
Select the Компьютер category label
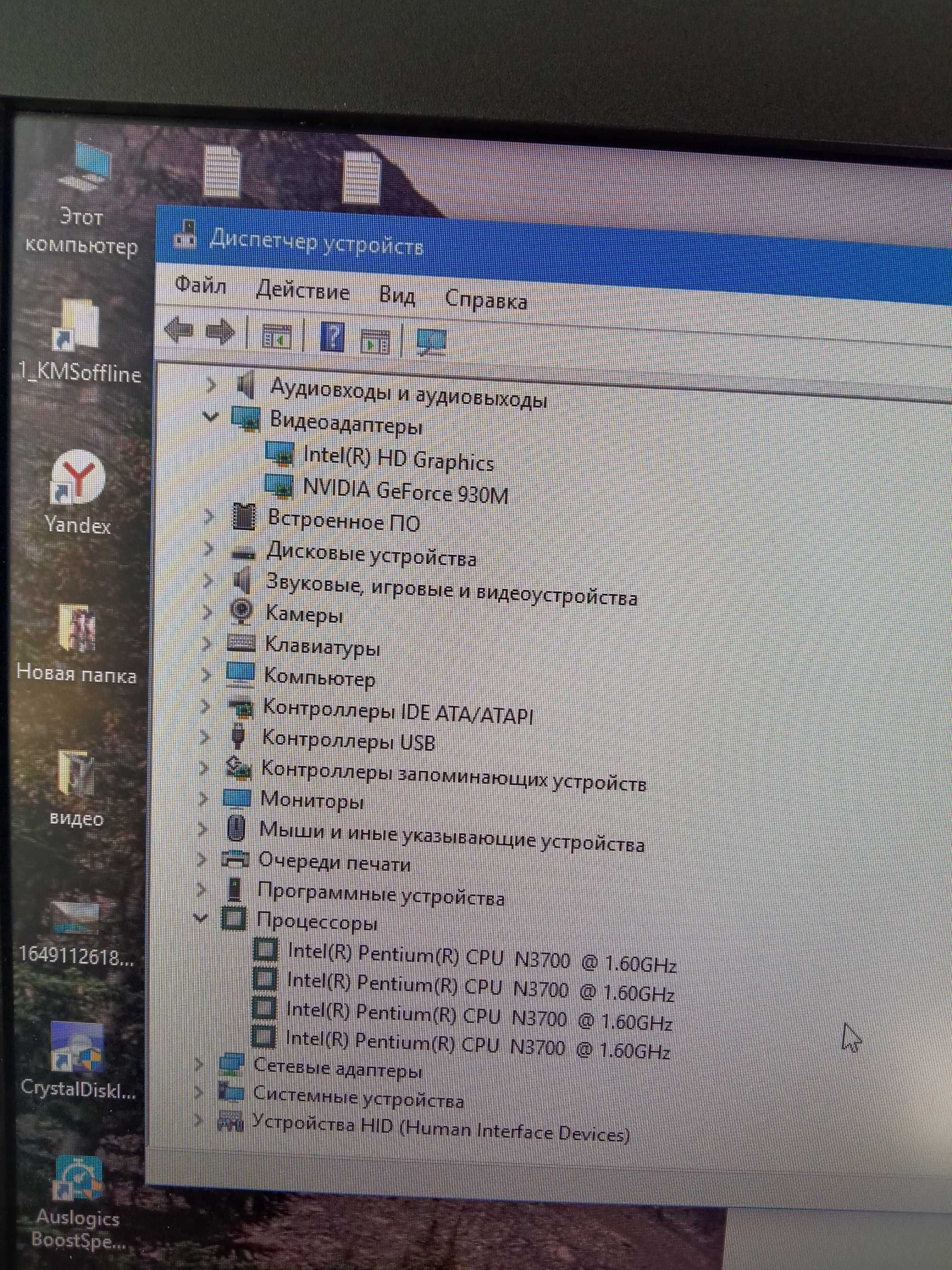pyautogui.click(x=319, y=677)
